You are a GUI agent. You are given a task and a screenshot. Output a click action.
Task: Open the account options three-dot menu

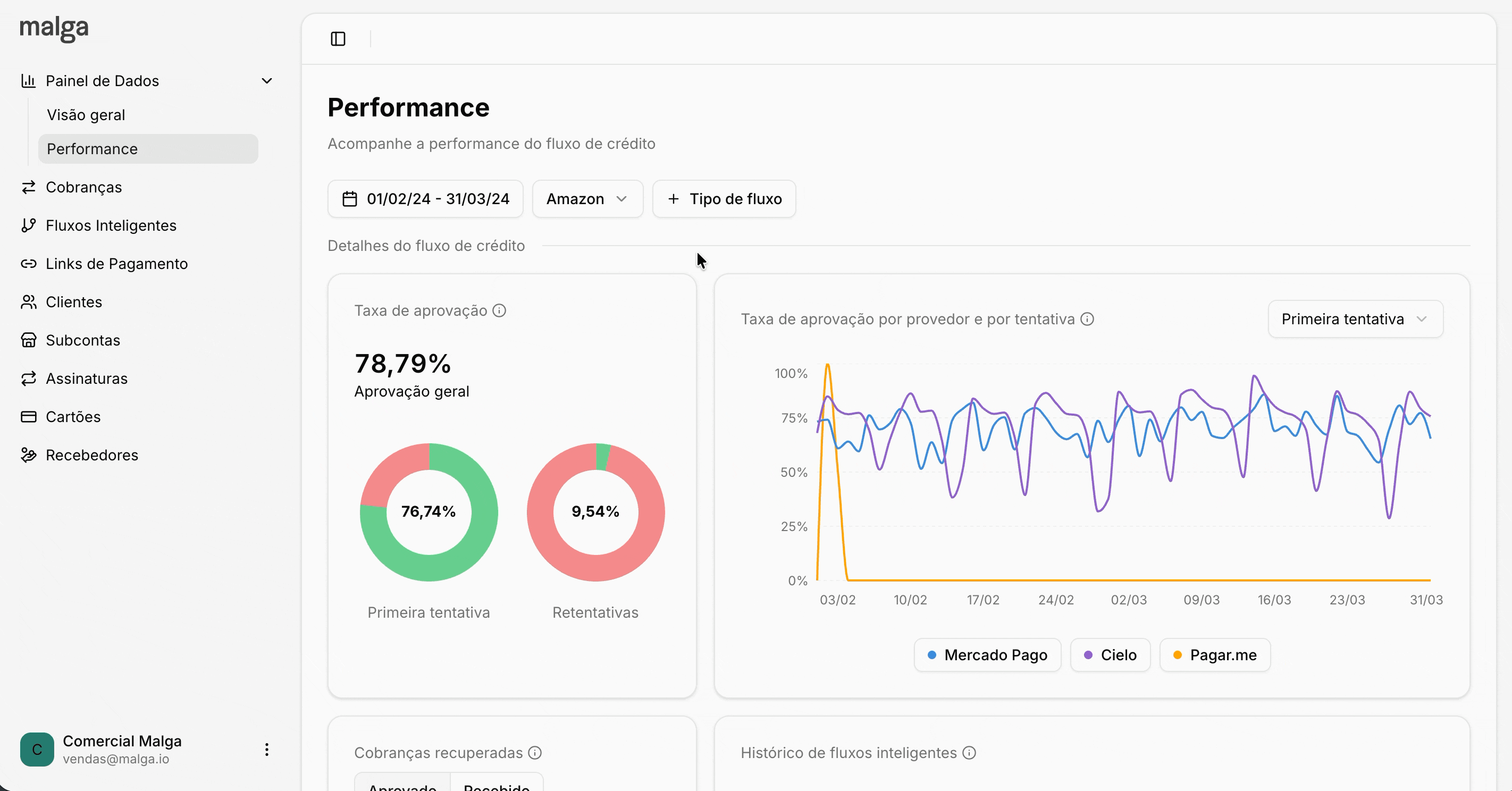click(x=267, y=750)
